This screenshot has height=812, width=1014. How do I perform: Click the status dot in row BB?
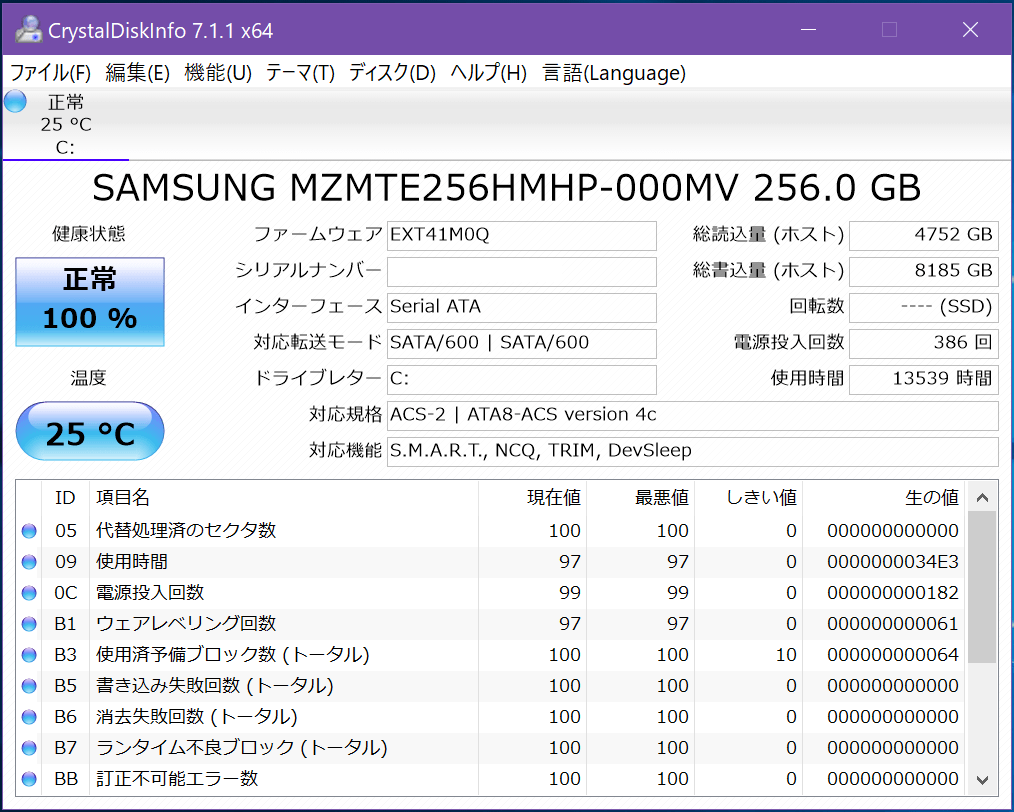coord(29,779)
